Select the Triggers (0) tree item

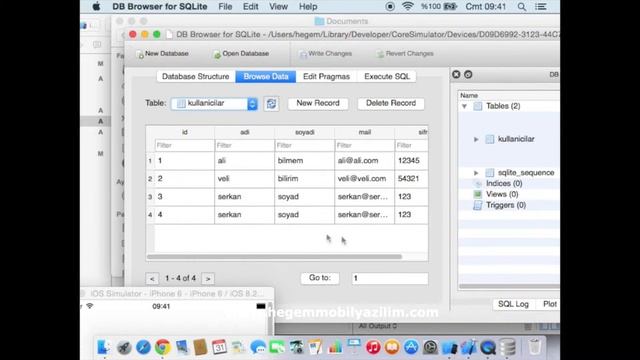click(505, 205)
